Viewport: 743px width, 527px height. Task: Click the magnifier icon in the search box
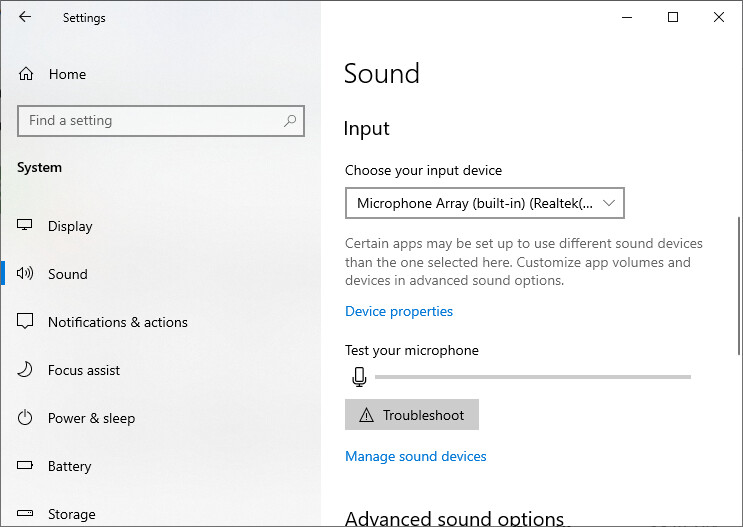(290, 121)
